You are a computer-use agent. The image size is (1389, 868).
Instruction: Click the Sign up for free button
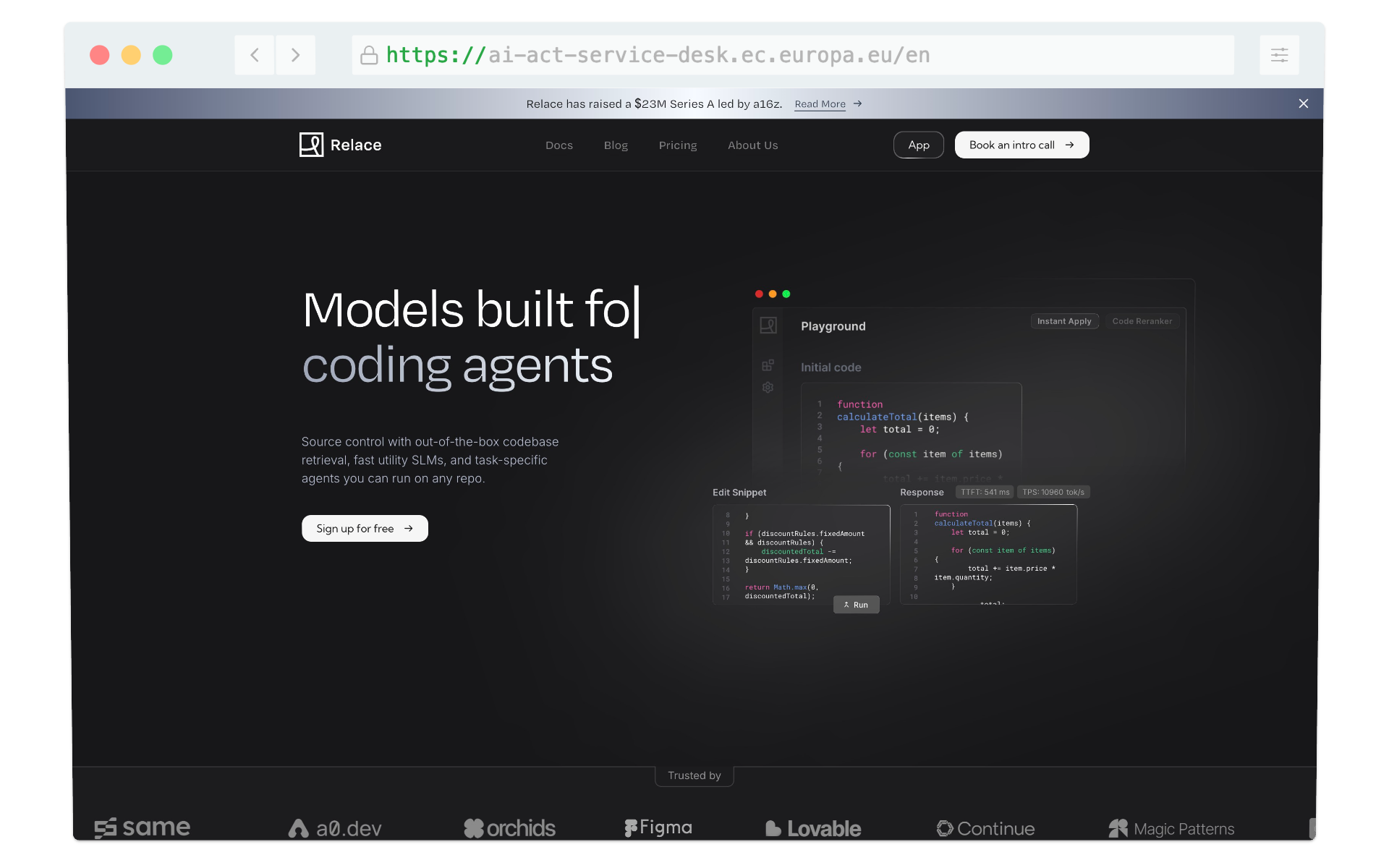(364, 528)
